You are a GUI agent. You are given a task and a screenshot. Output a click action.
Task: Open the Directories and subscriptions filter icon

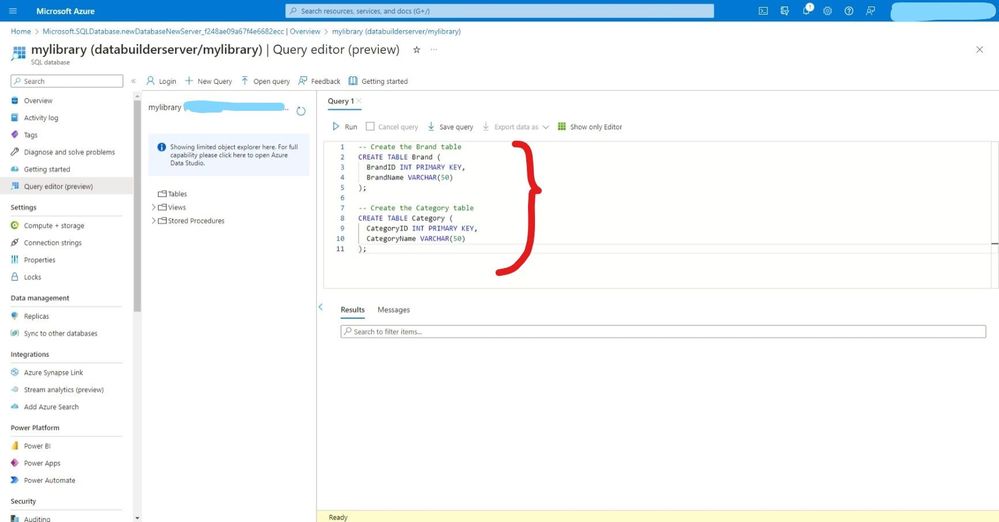click(x=784, y=11)
